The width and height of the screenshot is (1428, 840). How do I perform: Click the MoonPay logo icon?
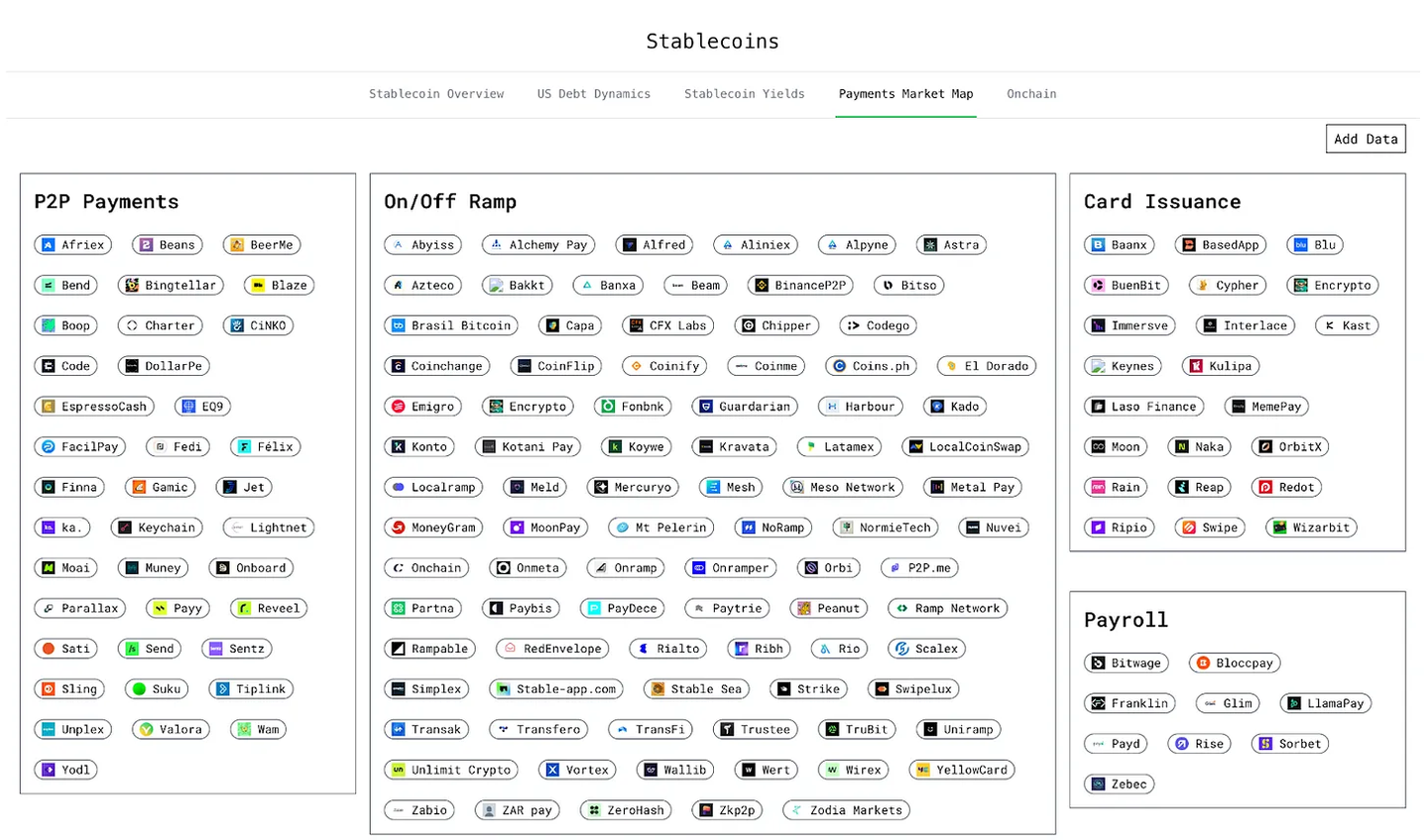tap(517, 528)
